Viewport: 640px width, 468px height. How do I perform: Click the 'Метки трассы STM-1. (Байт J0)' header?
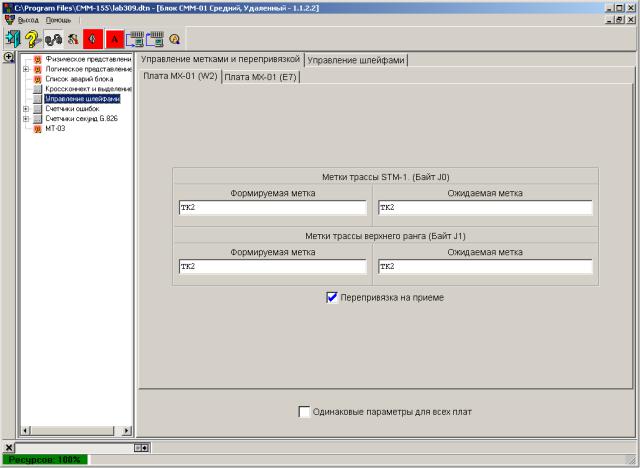pyautogui.click(x=386, y=177)
